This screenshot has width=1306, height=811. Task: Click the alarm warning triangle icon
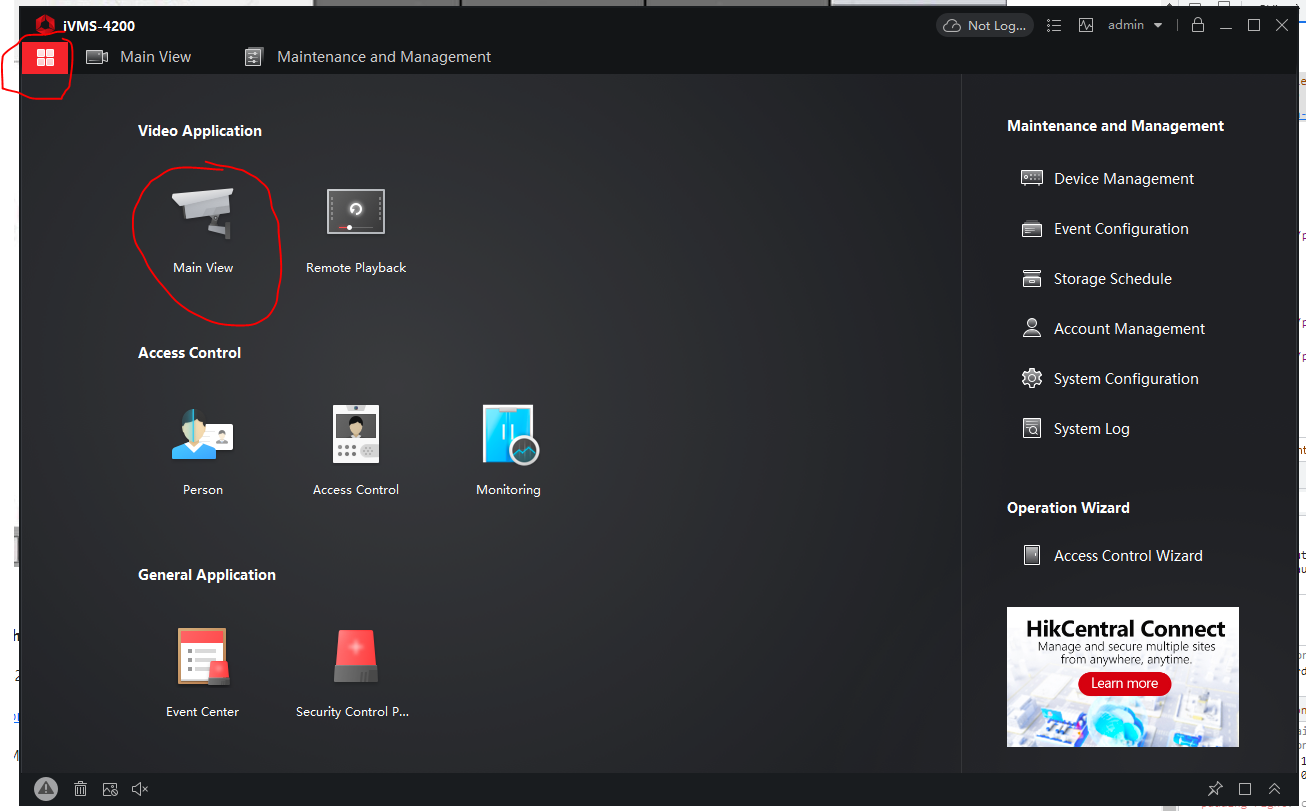click(x=46, y=789)
